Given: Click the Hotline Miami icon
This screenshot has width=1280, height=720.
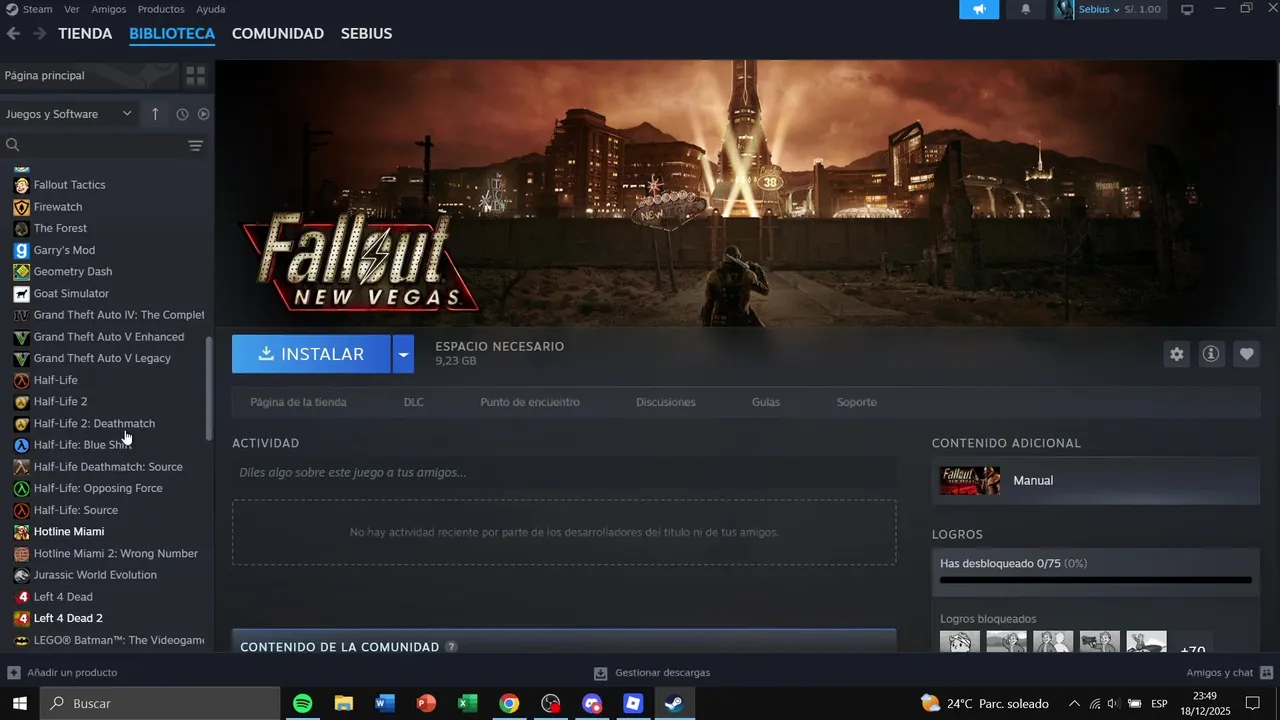Looking at the screenshot, I should [21, 532].
